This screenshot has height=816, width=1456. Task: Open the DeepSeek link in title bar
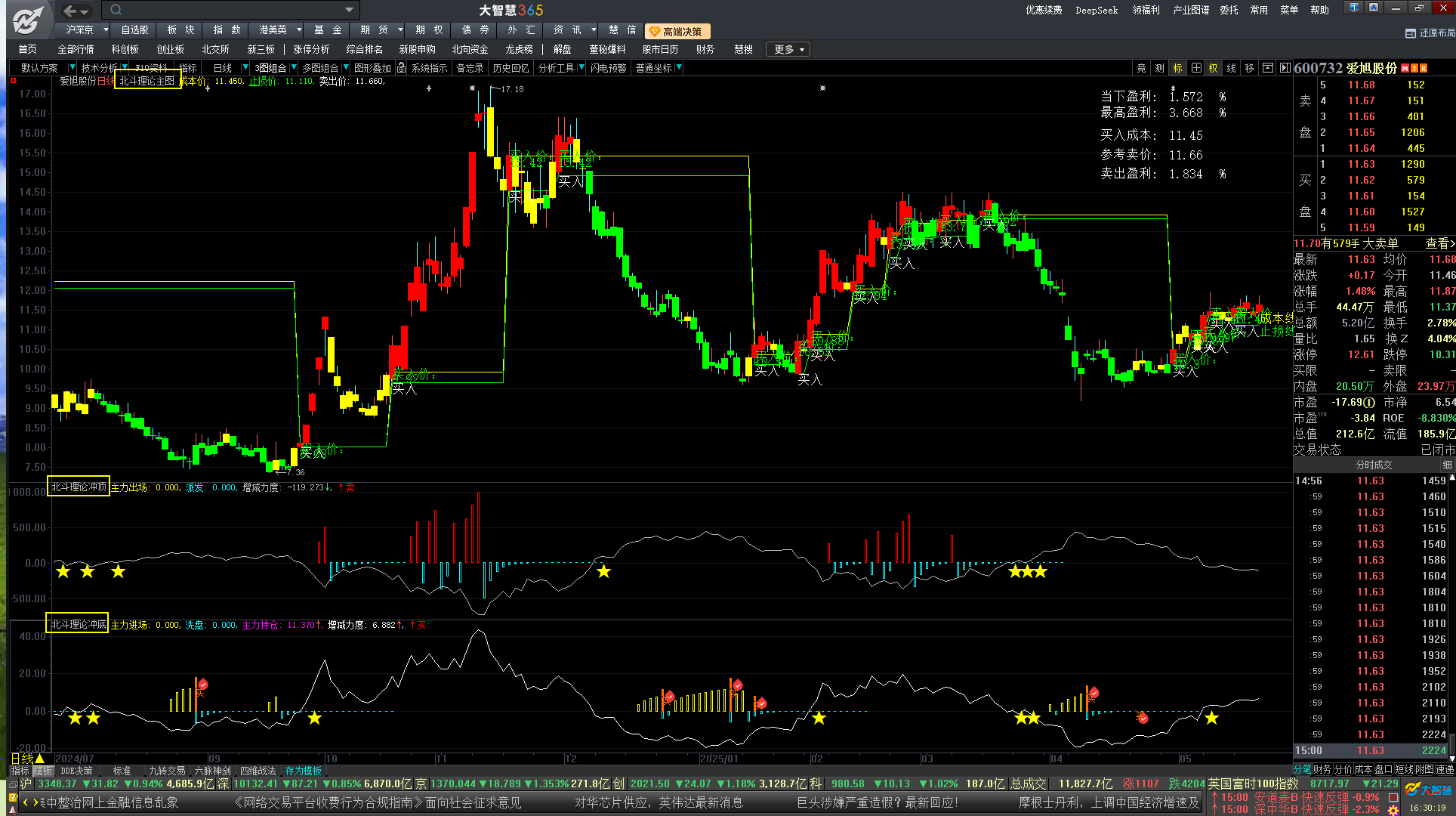[x=1097, y=10]
